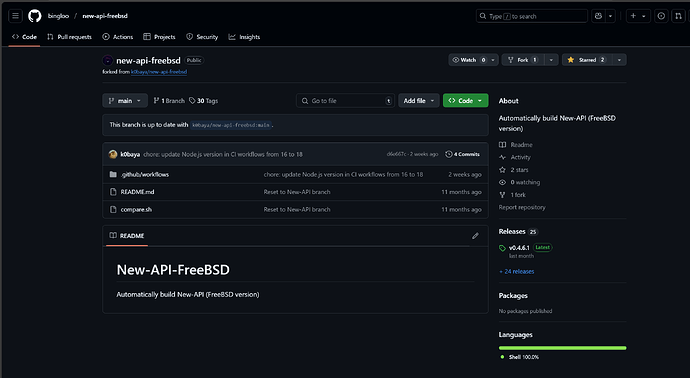Expand the star lists dropdown arrow

click(x=619, y=60)
